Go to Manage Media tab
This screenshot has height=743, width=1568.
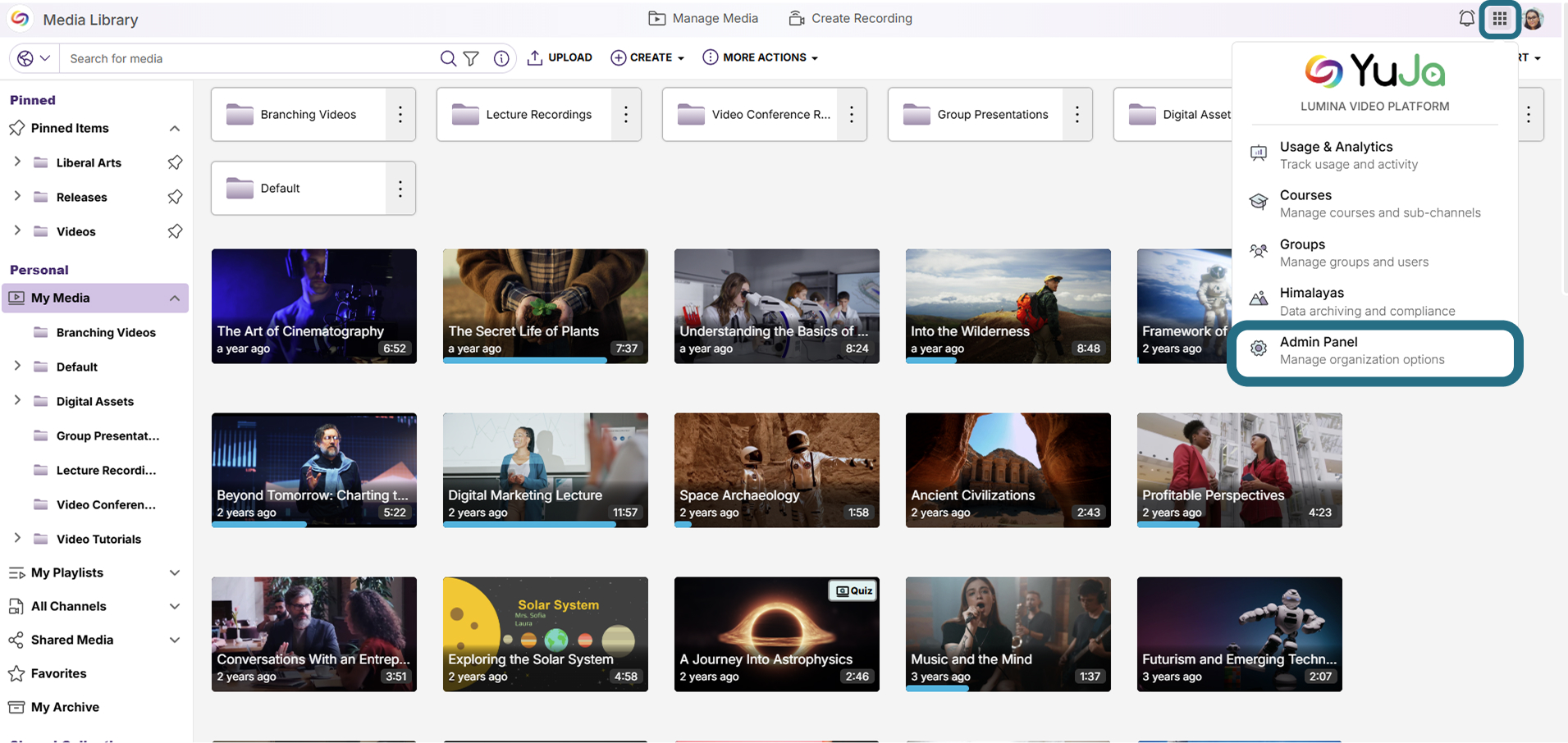703,18
